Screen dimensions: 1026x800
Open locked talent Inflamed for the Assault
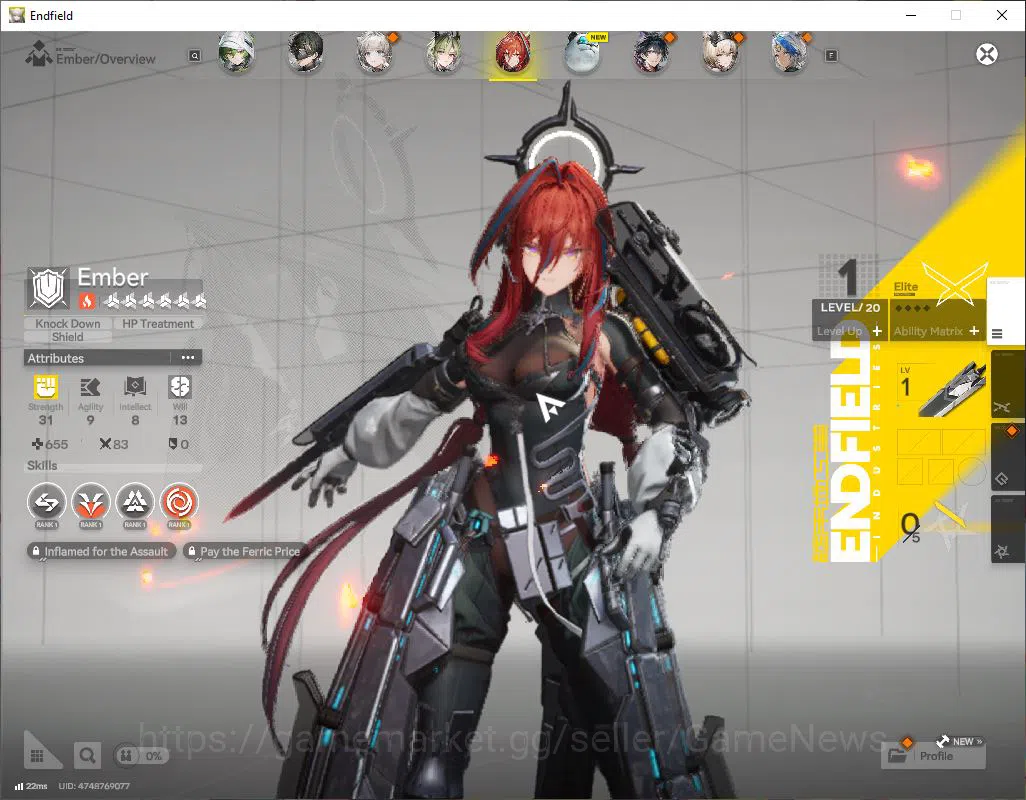101,551
